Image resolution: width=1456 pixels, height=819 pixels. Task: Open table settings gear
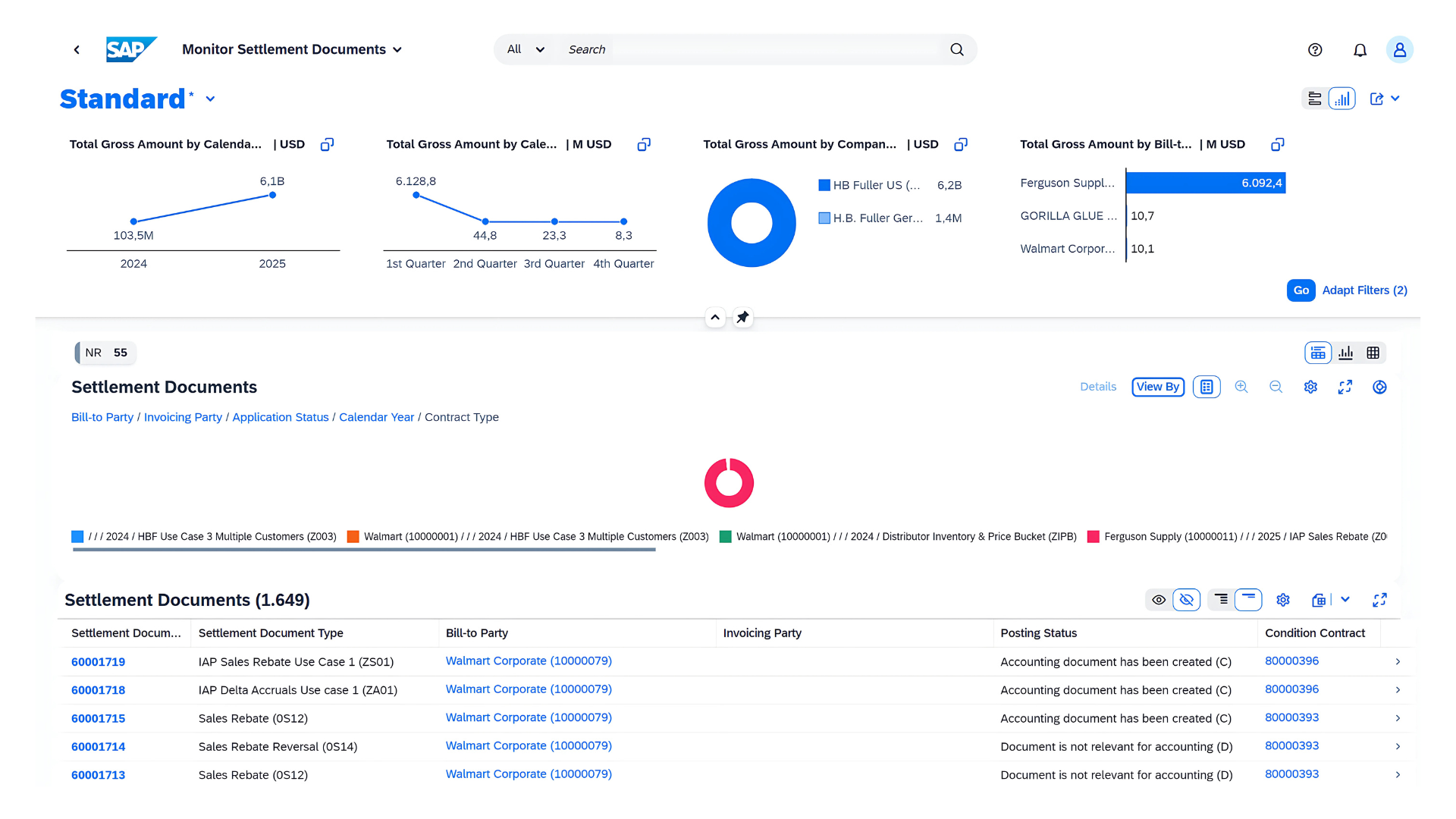tap(1283, 600)
